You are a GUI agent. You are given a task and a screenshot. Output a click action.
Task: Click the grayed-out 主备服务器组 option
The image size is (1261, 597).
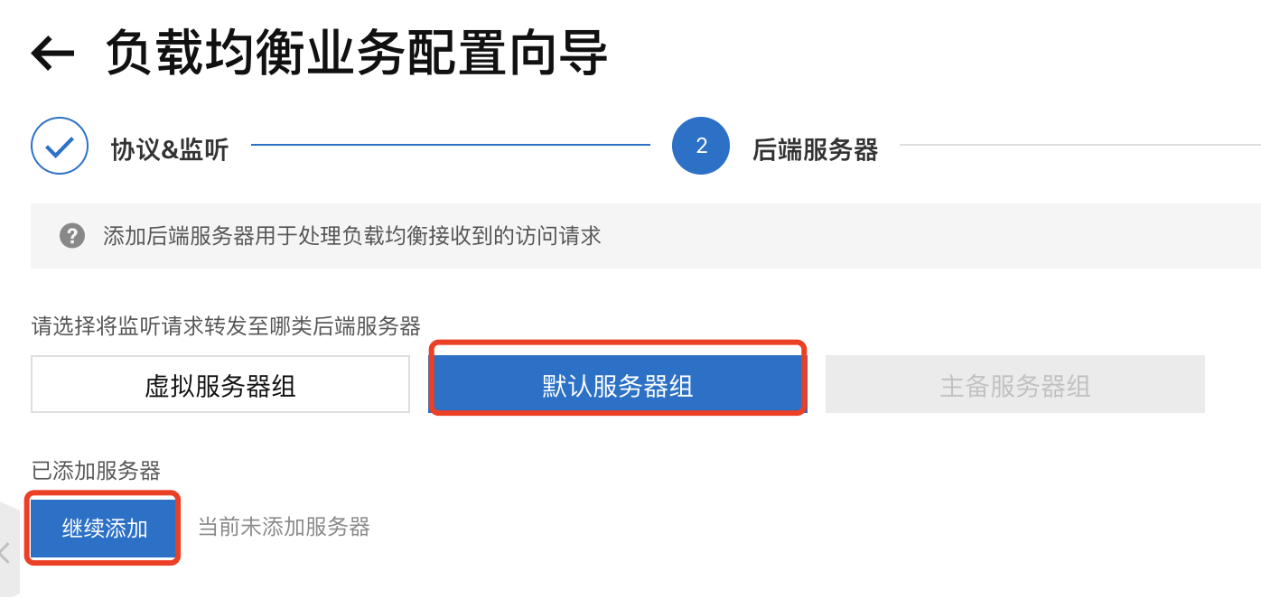tap(1014, 384)
